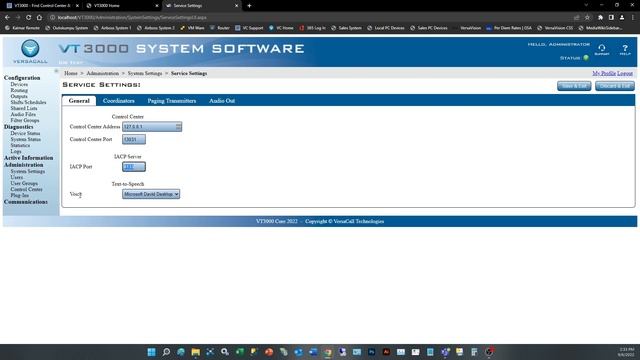640x360 pixels.
Task: Open Filter Groups in the sidebar
Action: click(x=25, y=120)
